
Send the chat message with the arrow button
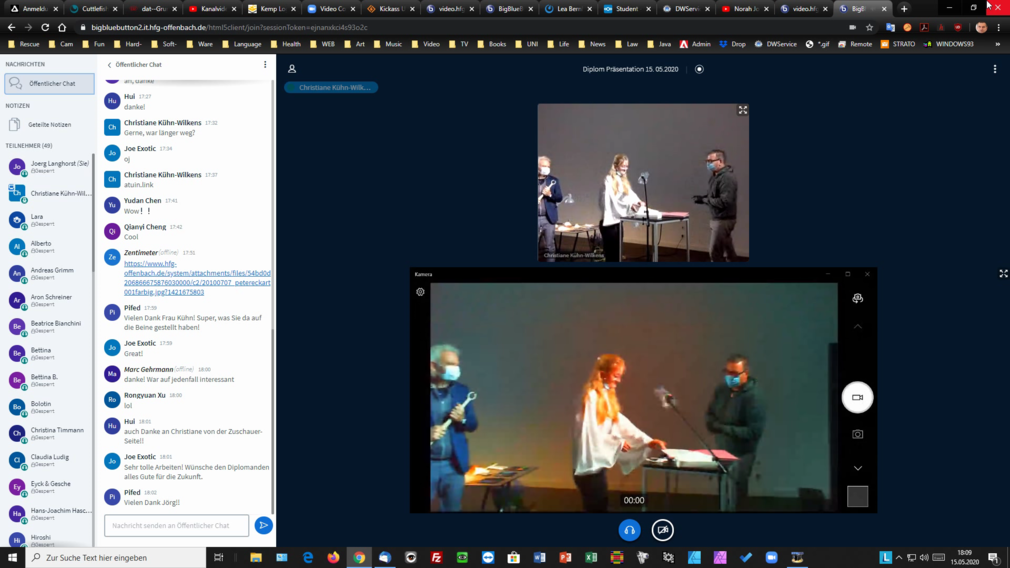263,525
